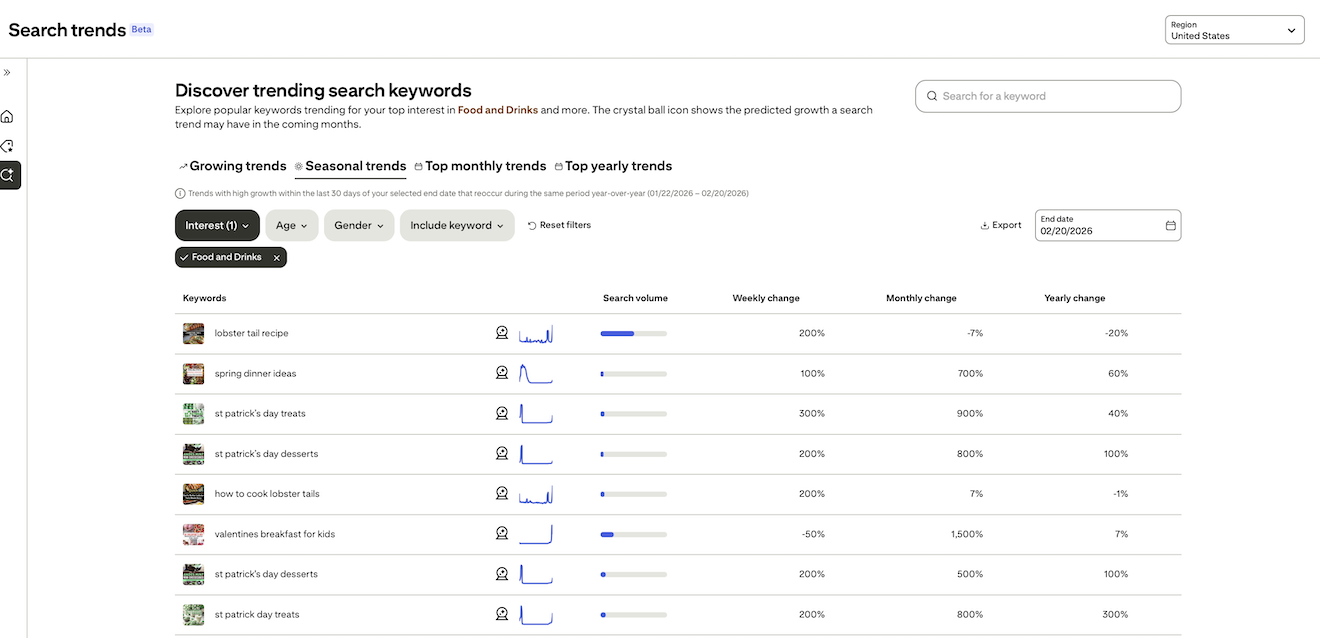The image size is (1320, 638).
Task: Expand the Age filter dropdown
Action: click(x=291, y=226)
